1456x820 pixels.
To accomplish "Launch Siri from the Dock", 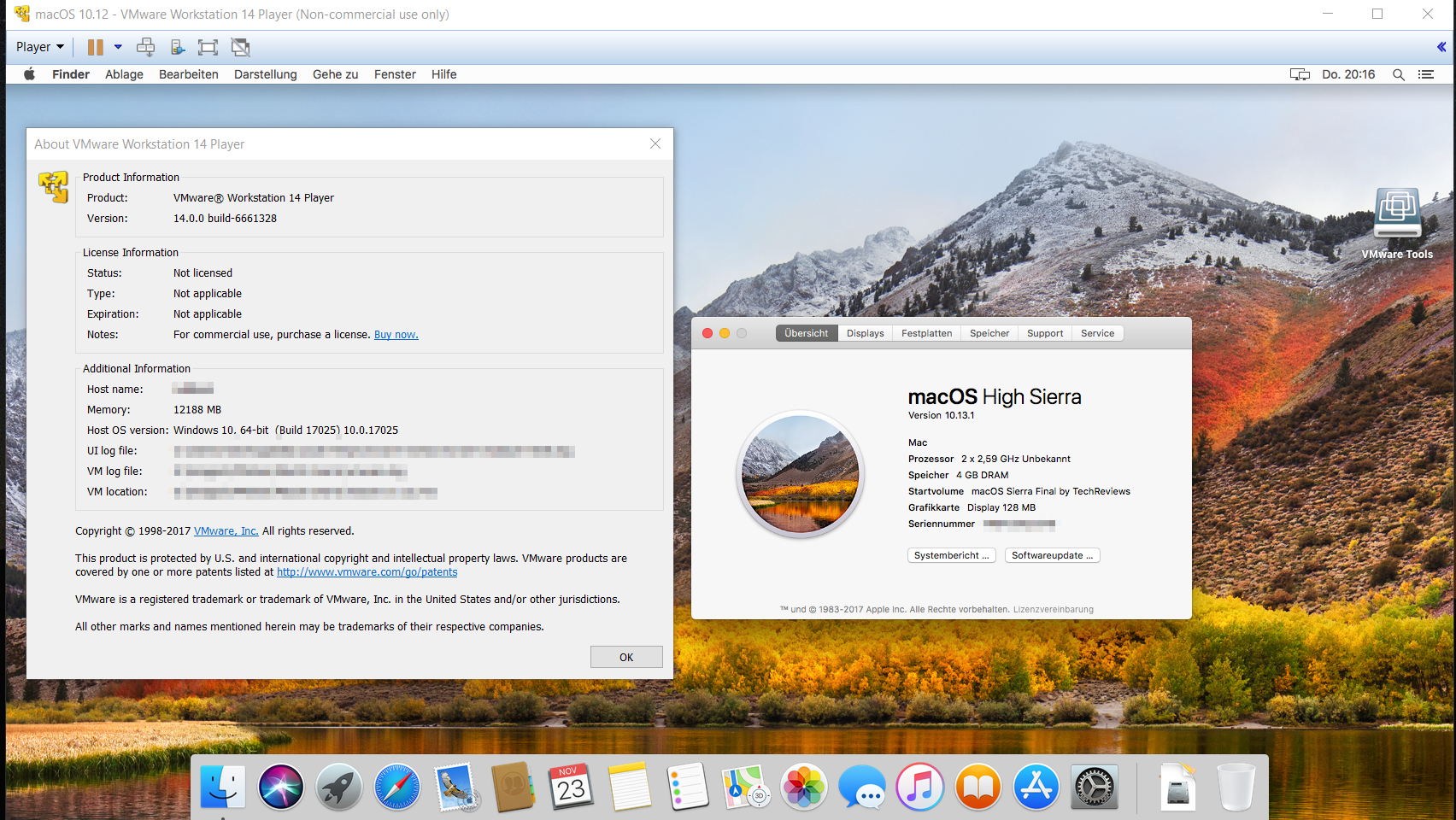I will click(x=281, y=787).
